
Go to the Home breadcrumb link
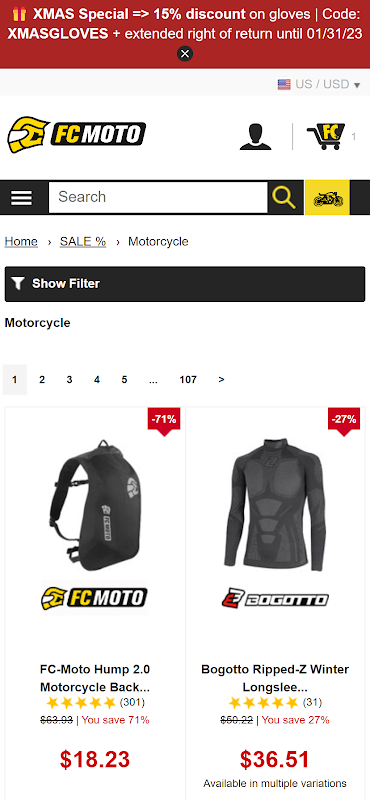click(21, 241)
